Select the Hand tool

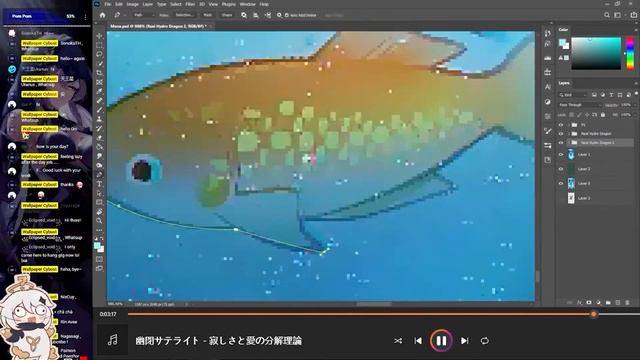(x=99, y=211)
